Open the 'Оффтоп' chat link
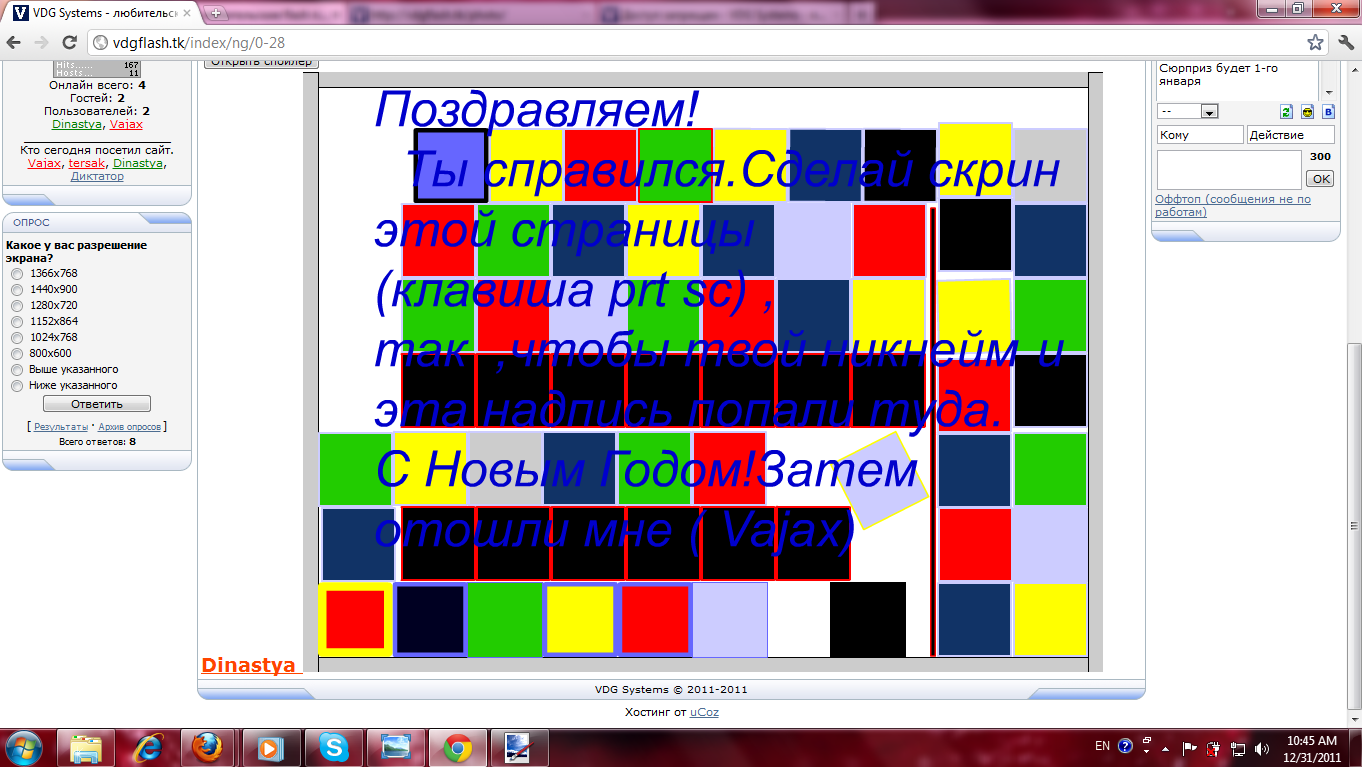Screen dimensions: 1362x767 [x=1233, y=205]
